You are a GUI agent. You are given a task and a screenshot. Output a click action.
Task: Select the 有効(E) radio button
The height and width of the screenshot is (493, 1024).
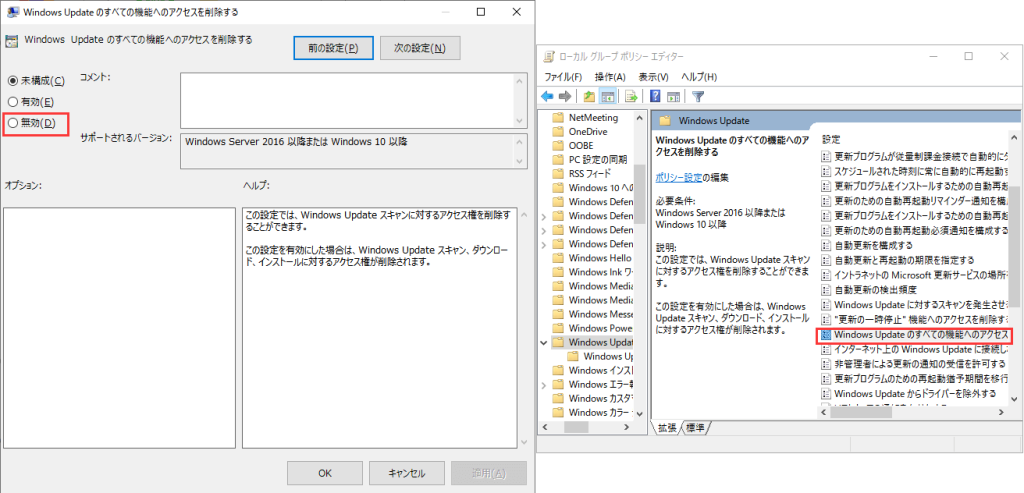point(12,102)
